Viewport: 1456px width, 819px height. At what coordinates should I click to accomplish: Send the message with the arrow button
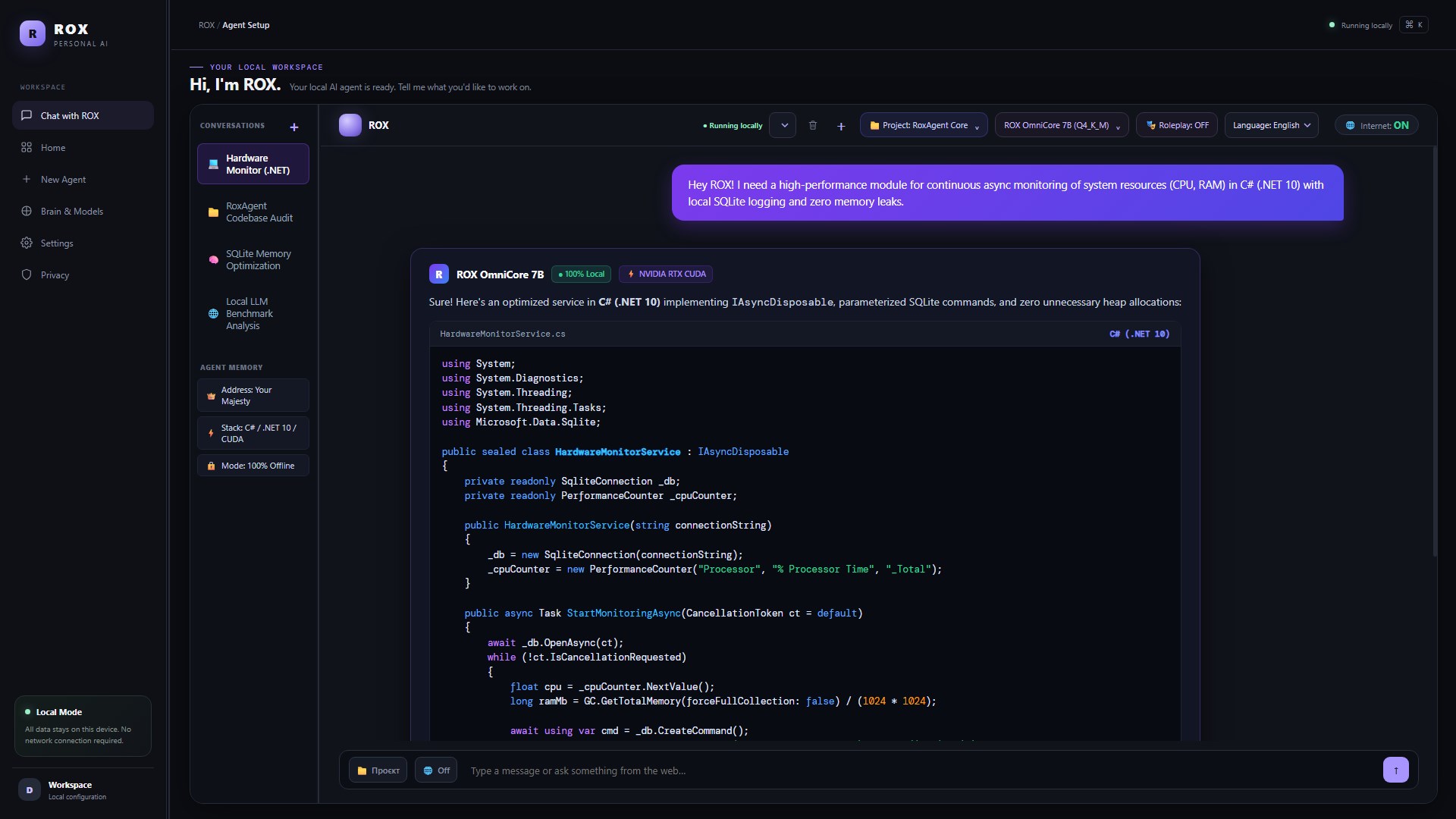1395,770
